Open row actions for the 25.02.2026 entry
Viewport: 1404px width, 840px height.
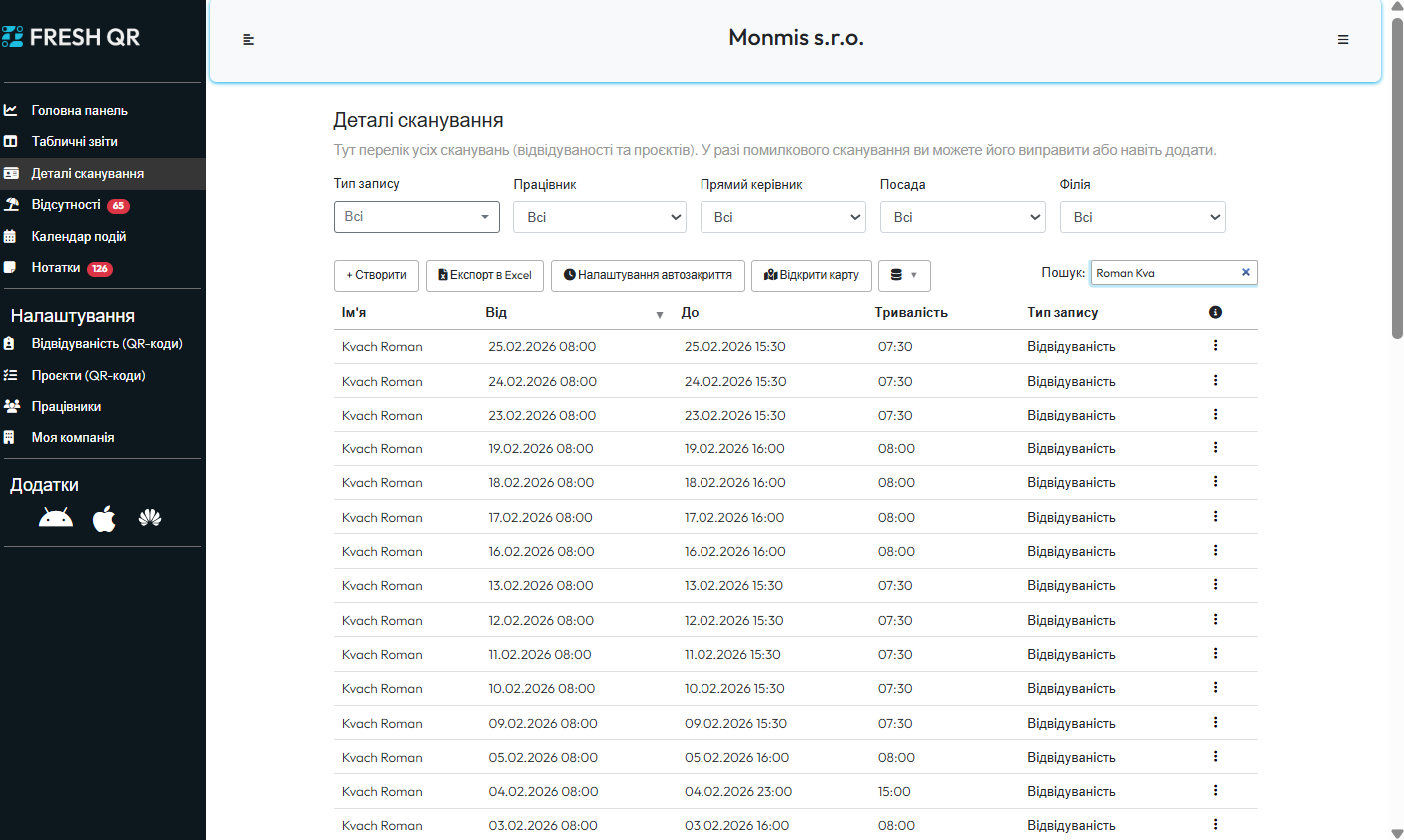[x=1215, y=346]
